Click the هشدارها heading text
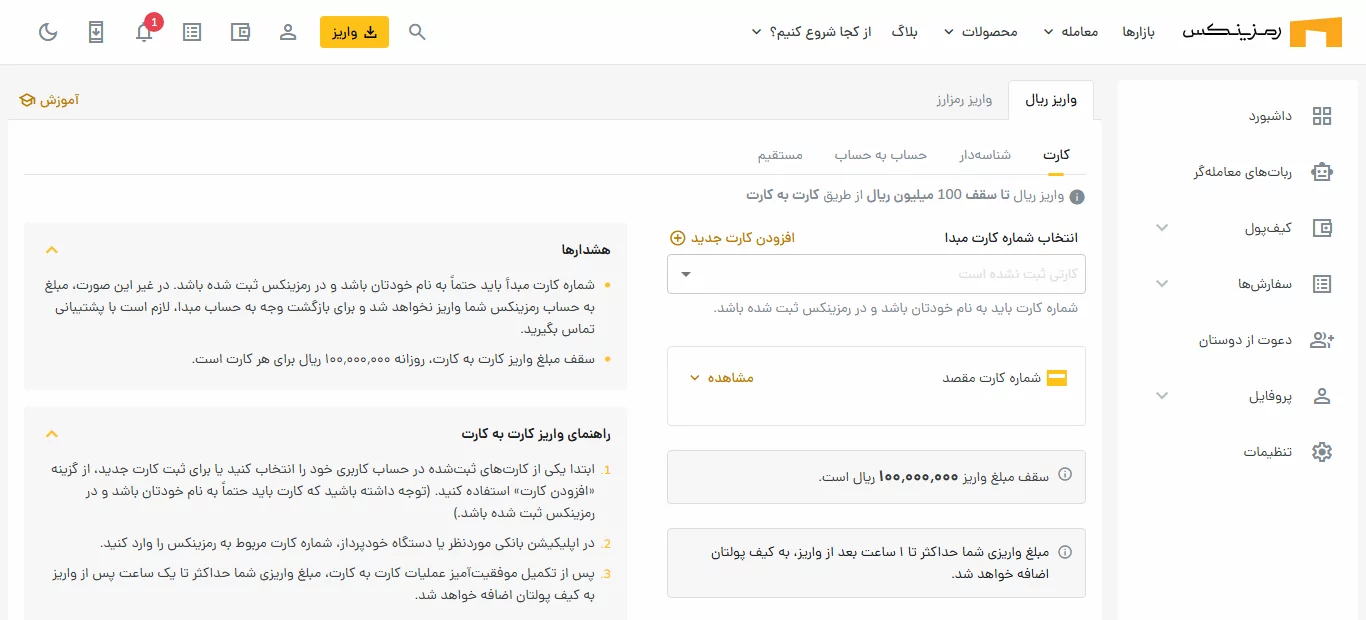 click(x=586, y=250)
